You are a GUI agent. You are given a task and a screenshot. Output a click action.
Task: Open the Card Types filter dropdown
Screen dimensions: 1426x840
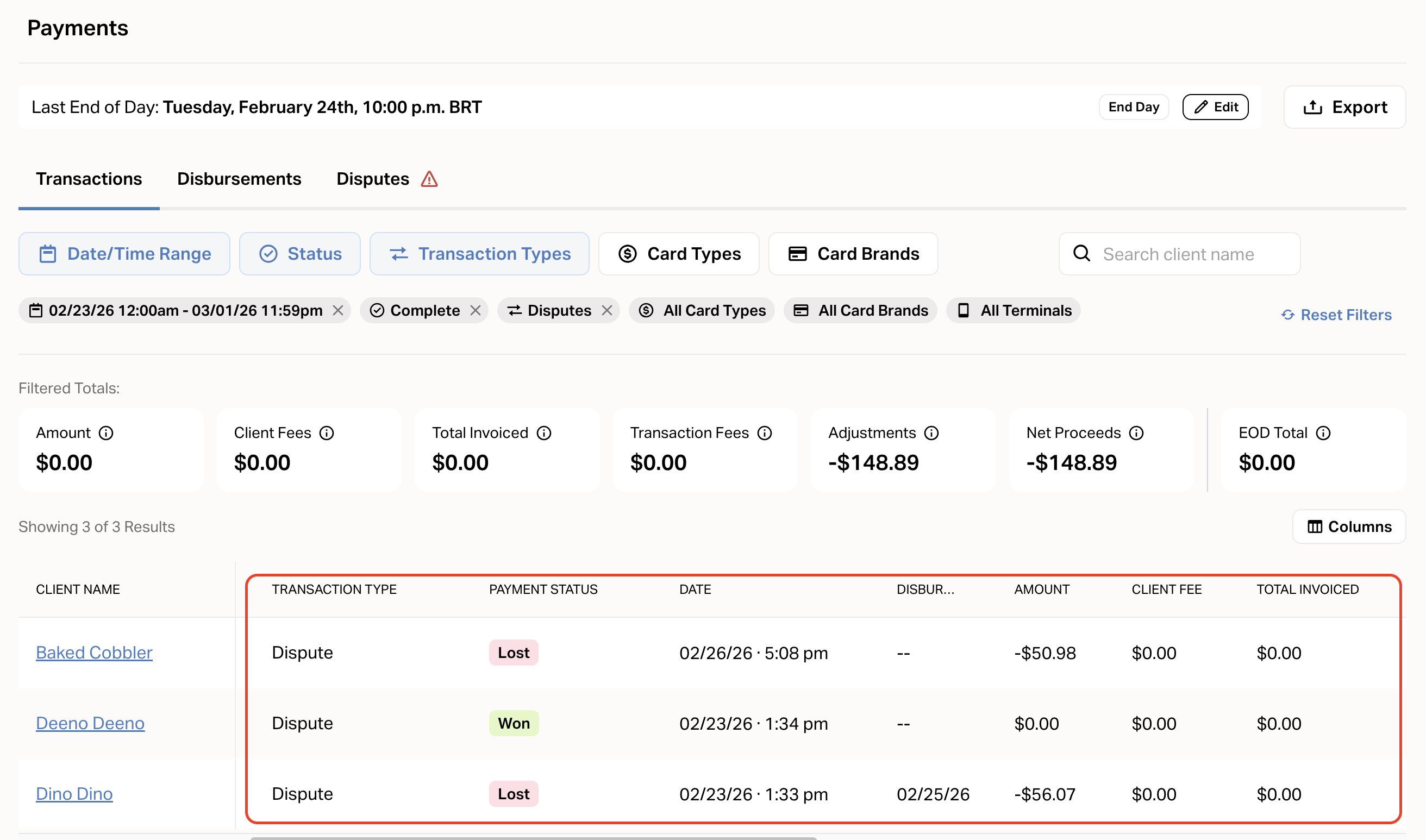[679, 254]
